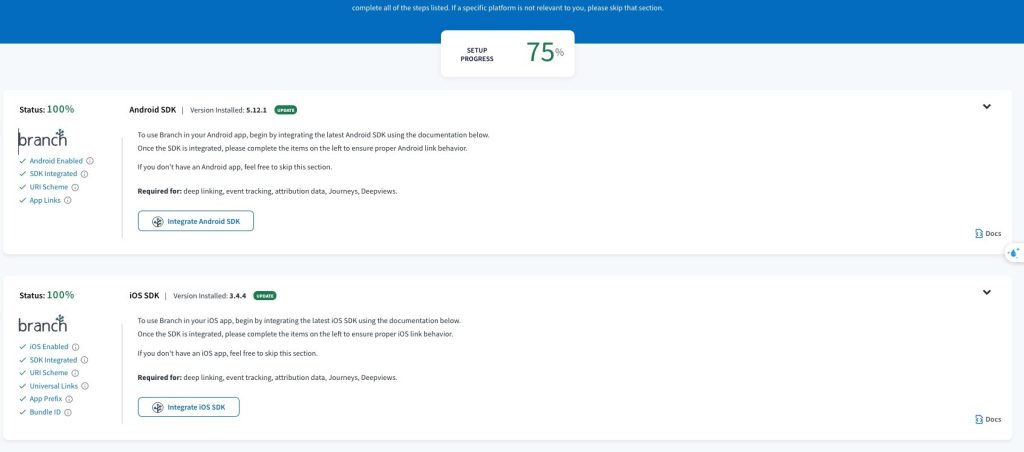1024x452 pixels.
Task: Click the Android Enabled checklist item
Action: (56, 161)
